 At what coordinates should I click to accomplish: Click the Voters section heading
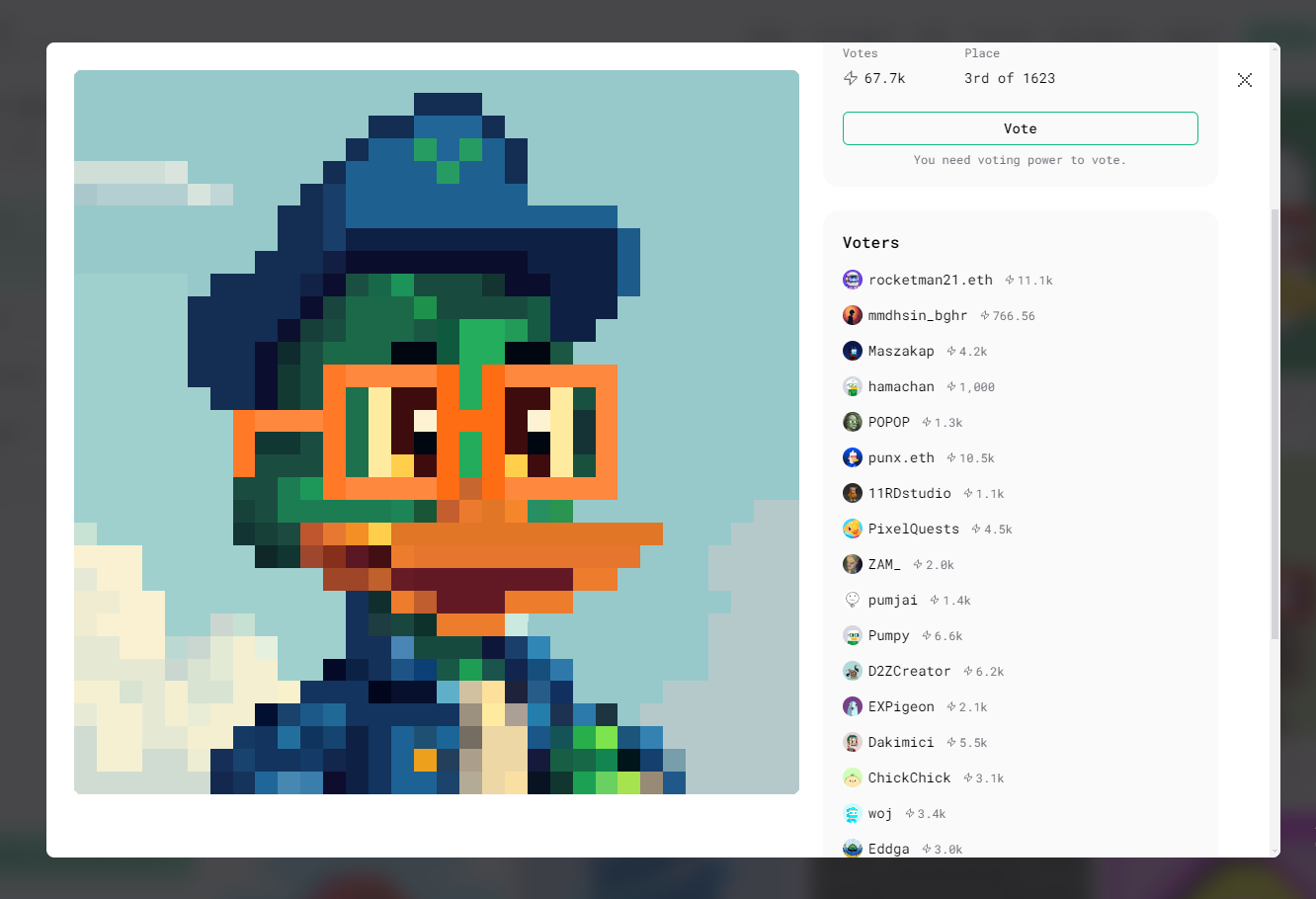coord(871,243)
